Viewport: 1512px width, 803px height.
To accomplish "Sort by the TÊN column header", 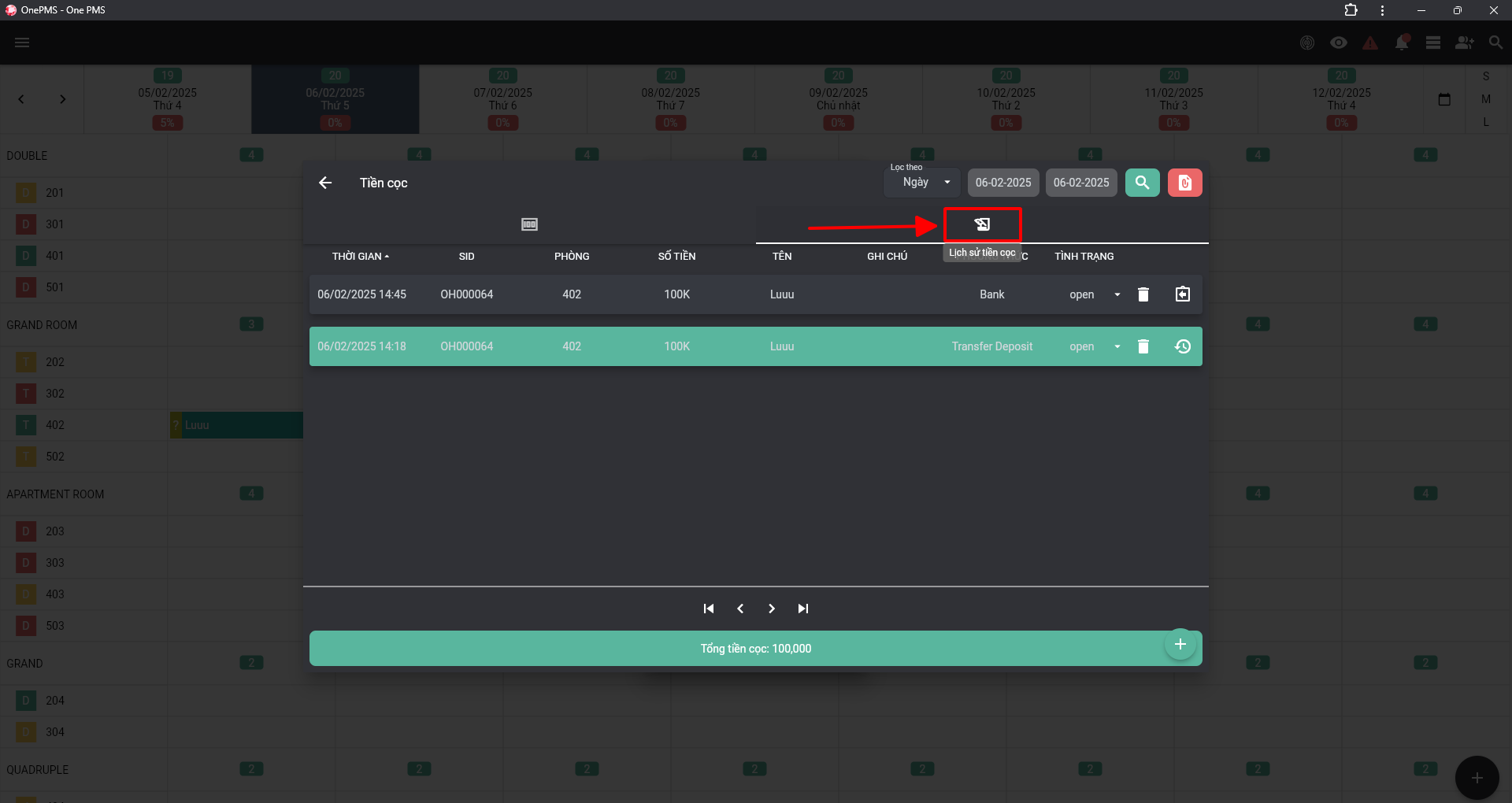I will tap(782, 257).
